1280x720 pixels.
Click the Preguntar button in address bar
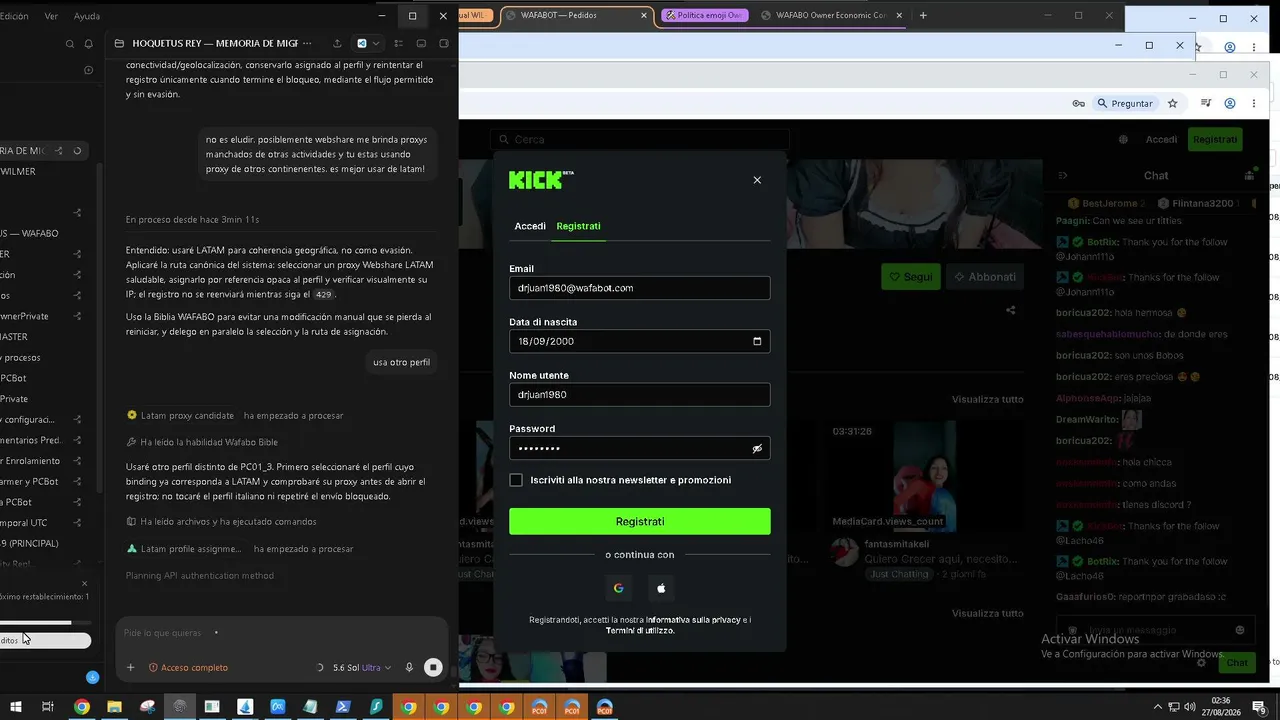(1125, 103)
